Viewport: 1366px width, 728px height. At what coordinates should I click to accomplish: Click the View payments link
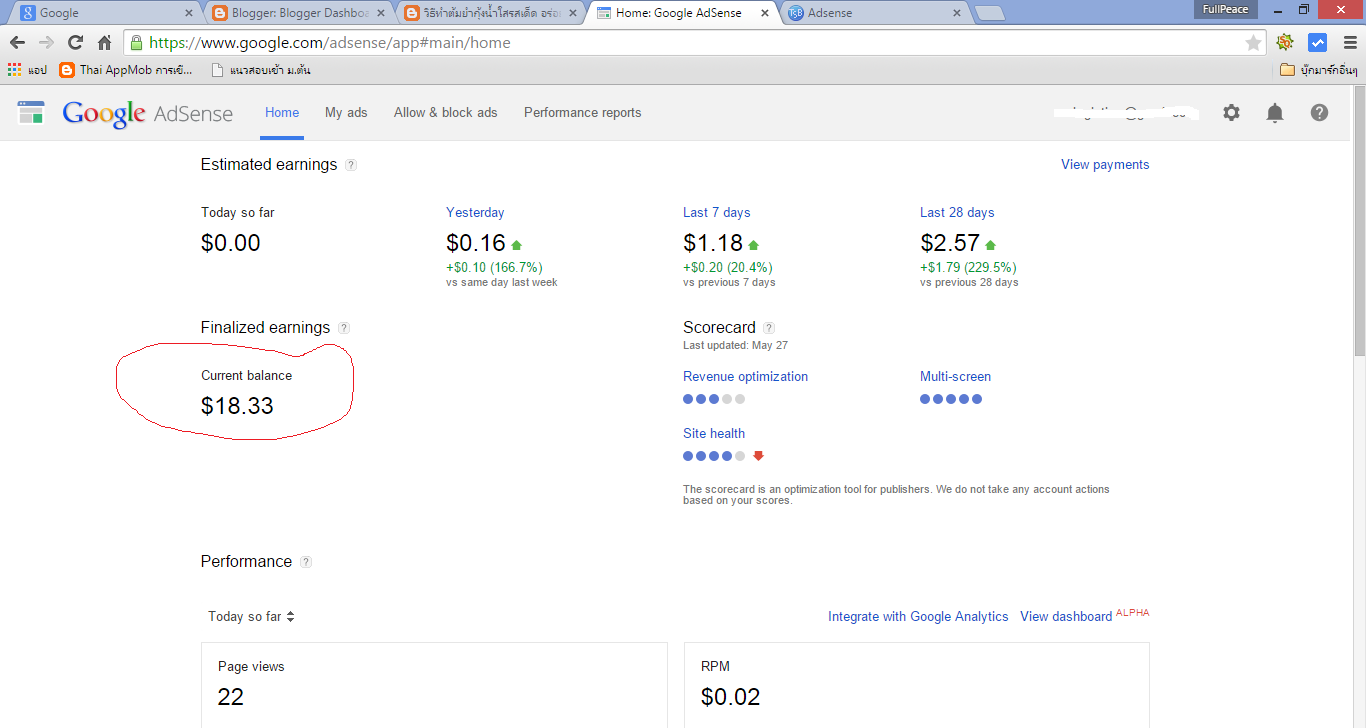[x=1105, y=165]
